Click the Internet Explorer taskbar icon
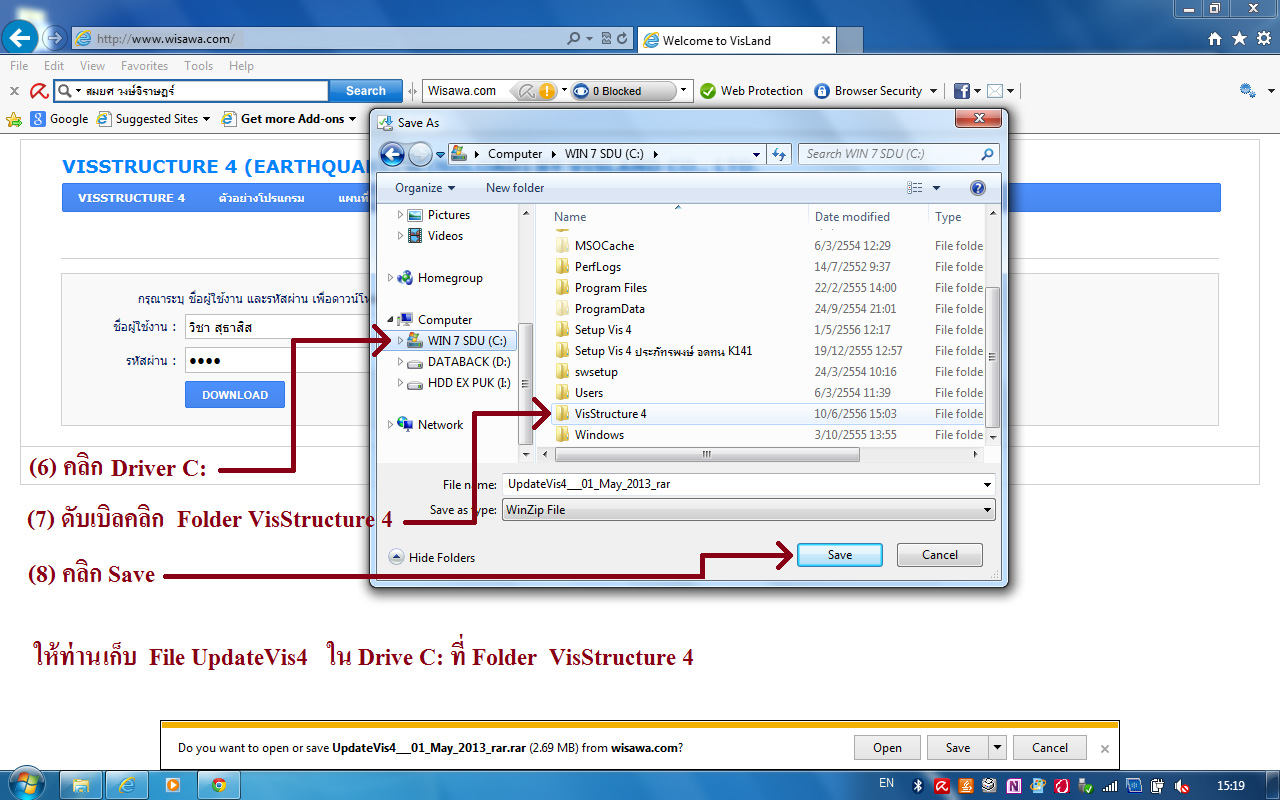 pyautogui.click(x=127, y=785)
